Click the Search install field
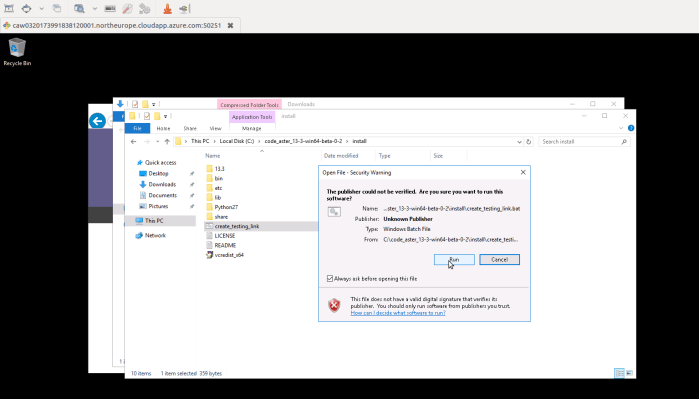 point(584,142)
